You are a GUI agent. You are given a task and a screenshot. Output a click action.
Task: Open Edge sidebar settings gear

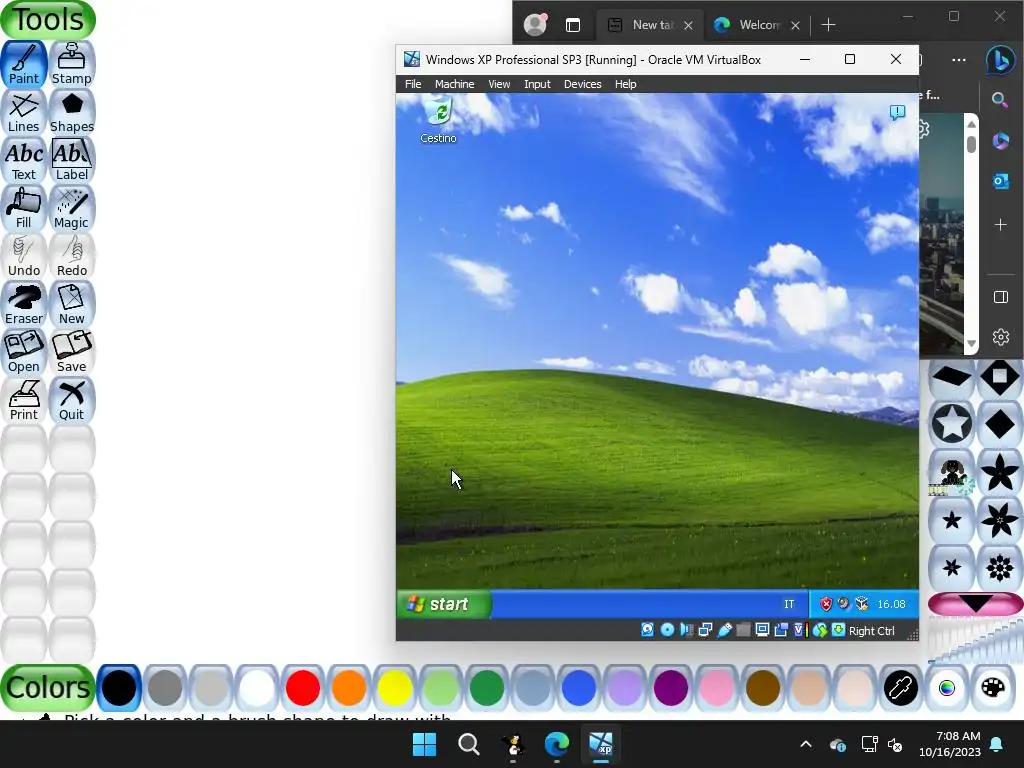[1000, 337]
